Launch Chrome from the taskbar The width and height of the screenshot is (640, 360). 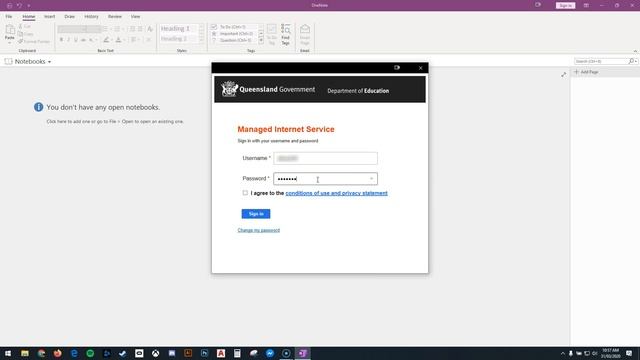click(41, 353)
